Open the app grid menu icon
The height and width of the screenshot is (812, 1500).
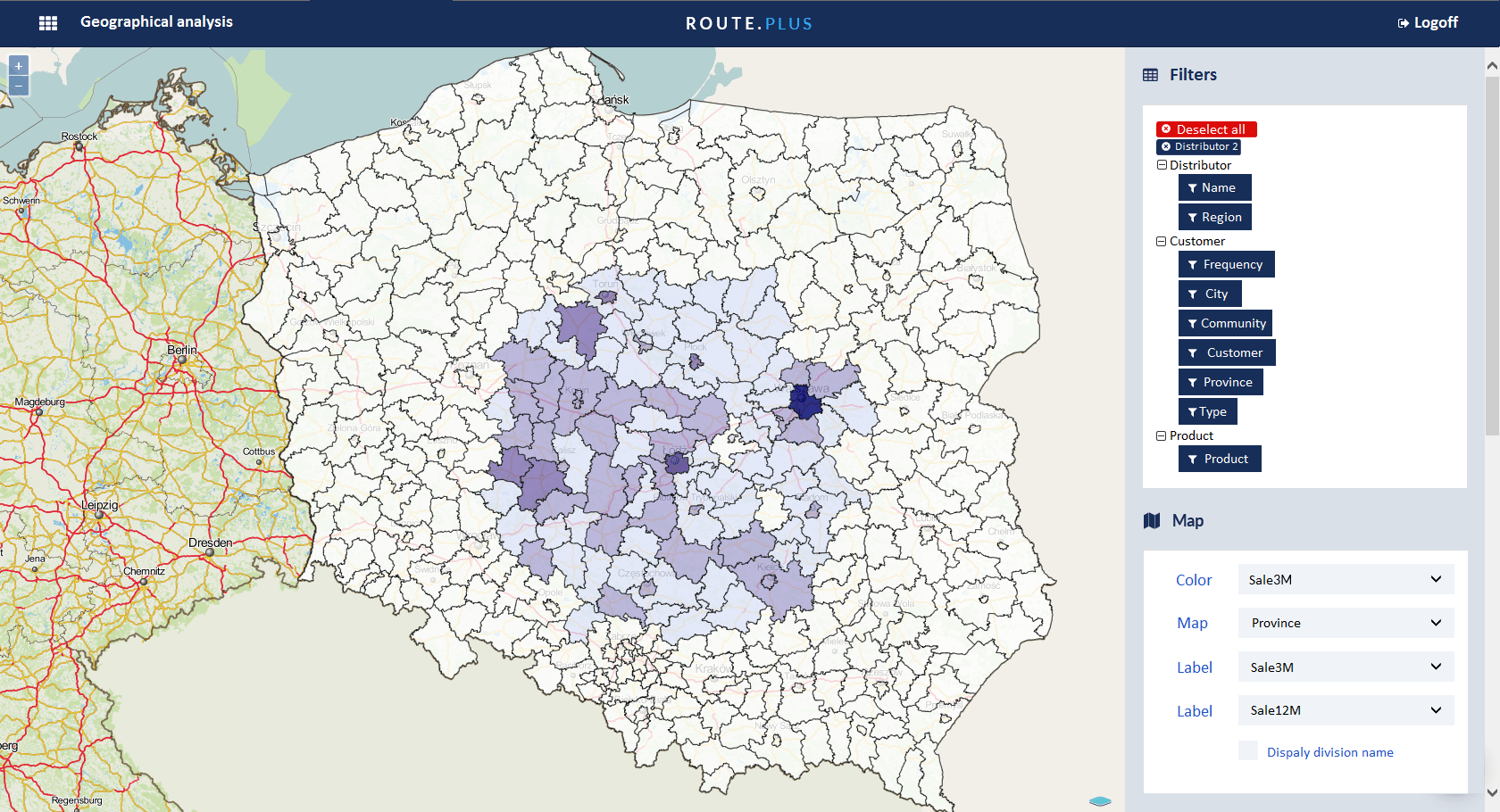tap(48, 23)
